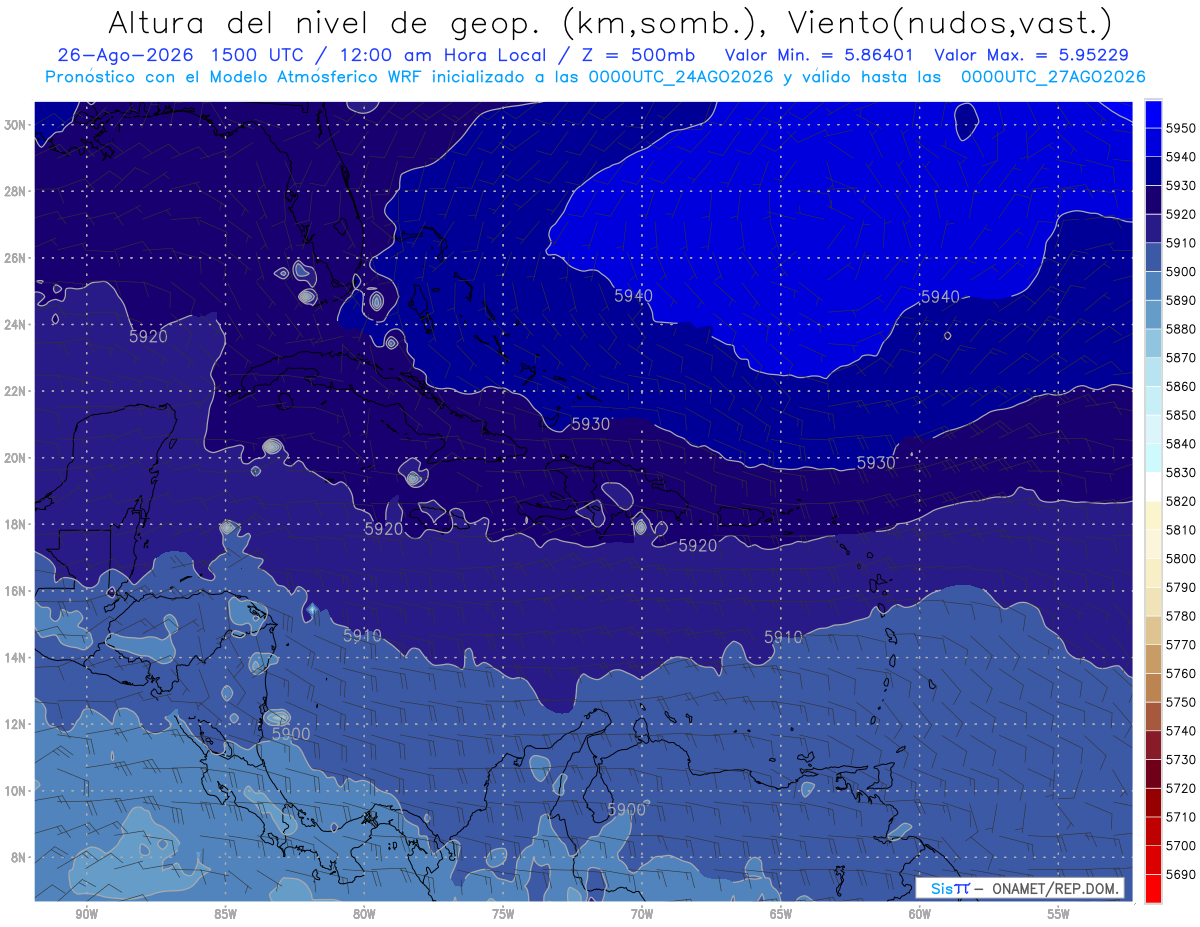Click the colorbar swatch between 5760 and 5770
This screenshot has height=927, width=1200.
pyautogui.click(x=1153, y=659)
